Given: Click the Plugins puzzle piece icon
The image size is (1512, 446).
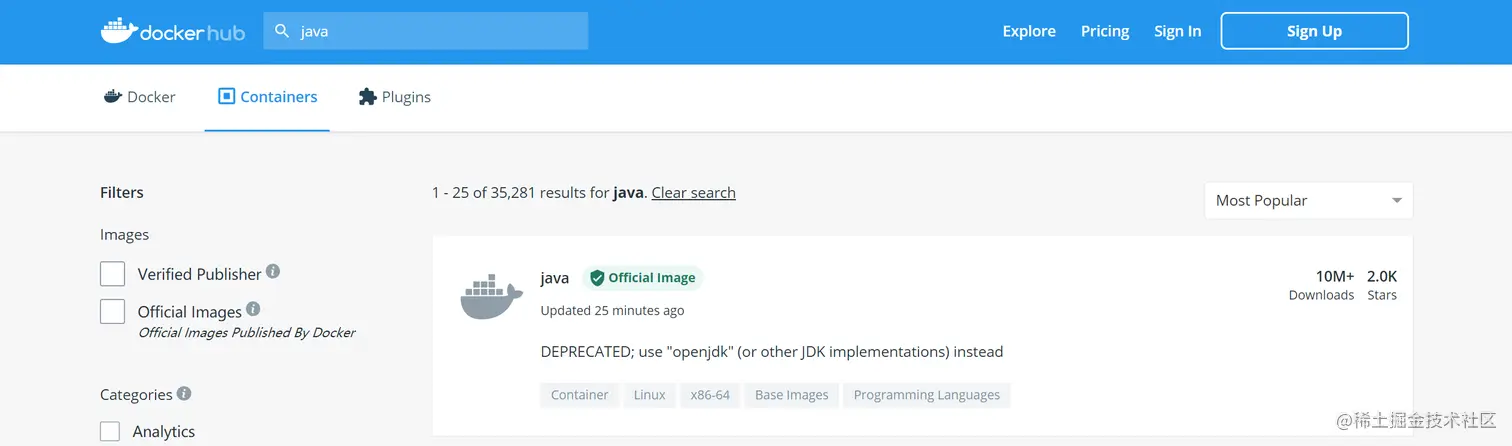Looking at the screenshot, I should pyautogui.click(x=367, y=97).
